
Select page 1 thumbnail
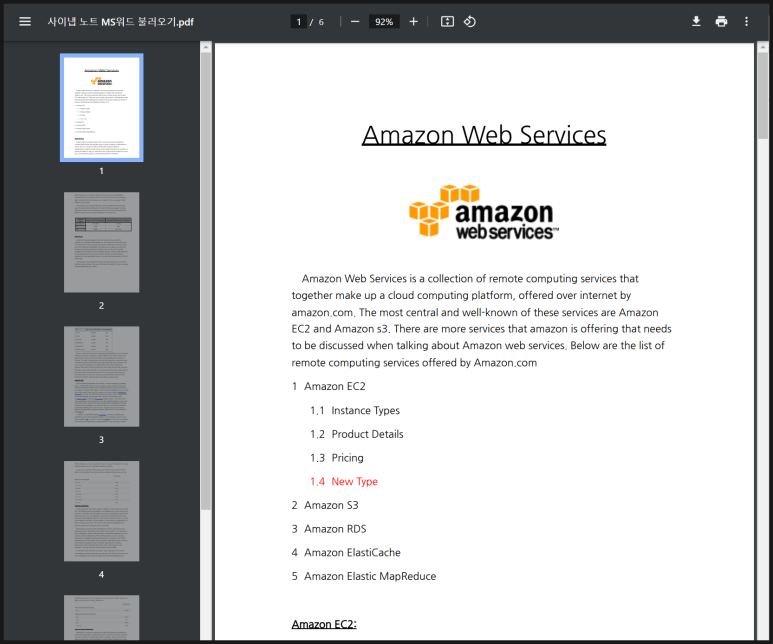102,107
